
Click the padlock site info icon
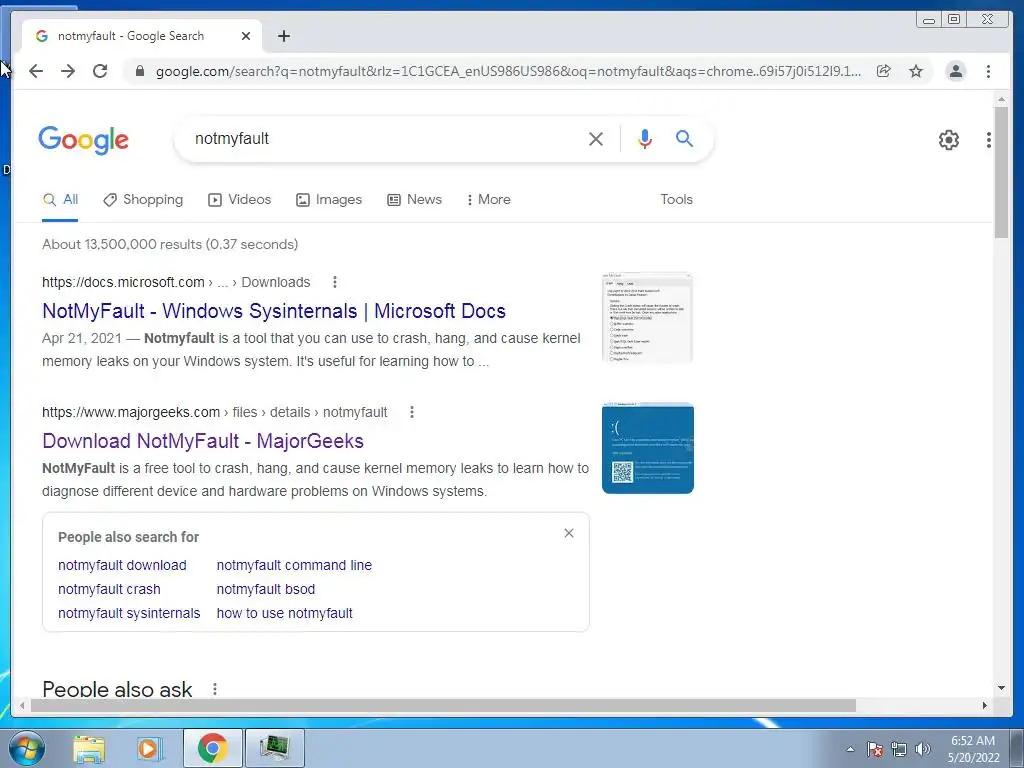pyautogui.click(x=140, y=71)
